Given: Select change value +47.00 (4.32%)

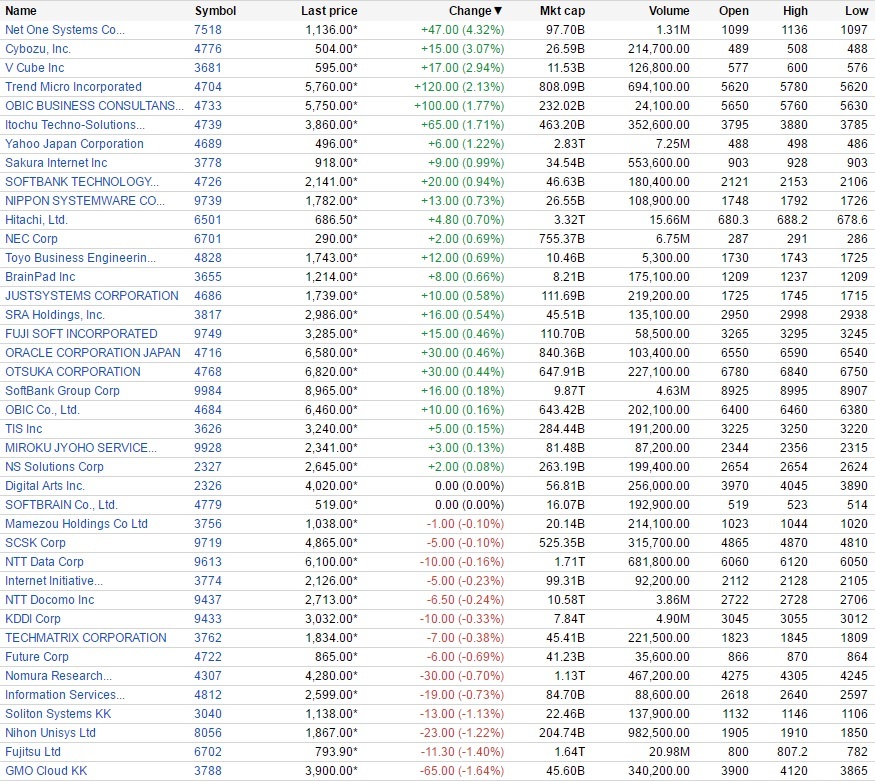Looking at the screenshot, I should point(463,30).
